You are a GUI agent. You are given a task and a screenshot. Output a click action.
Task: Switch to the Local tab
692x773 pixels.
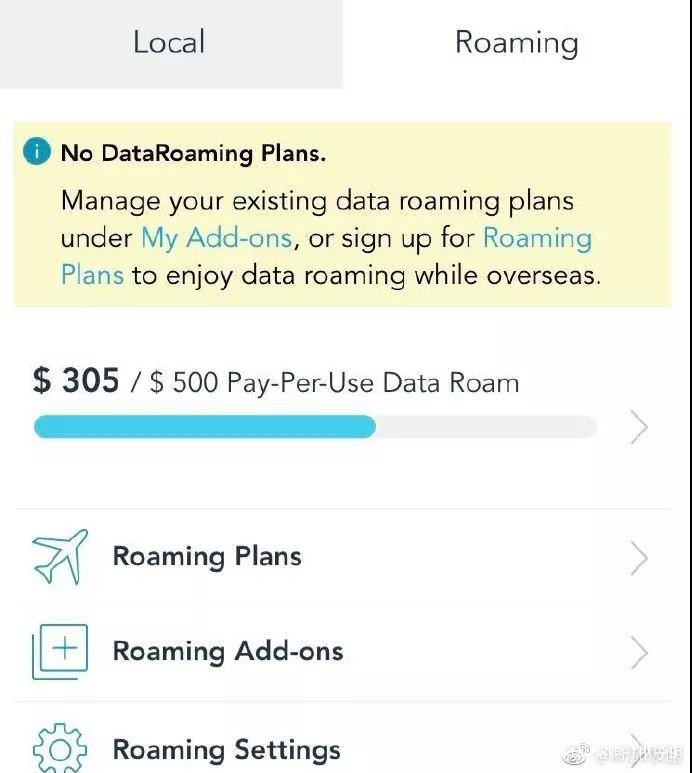point(169,42)
